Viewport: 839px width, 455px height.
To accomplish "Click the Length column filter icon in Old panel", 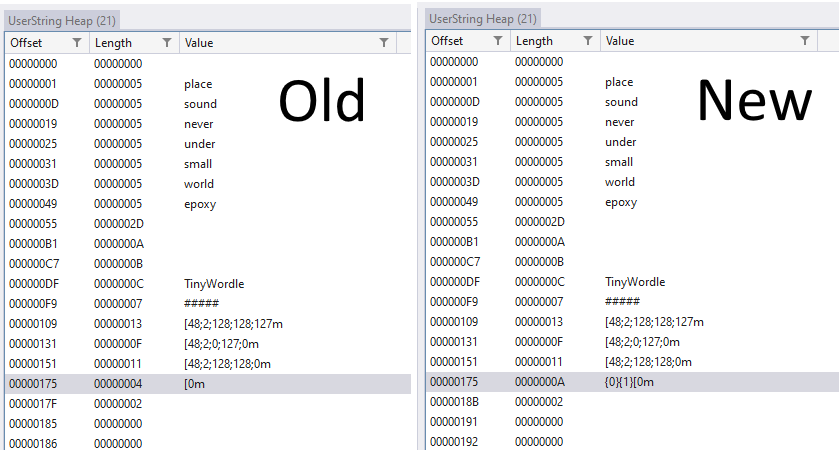I will tap(167, 43).
